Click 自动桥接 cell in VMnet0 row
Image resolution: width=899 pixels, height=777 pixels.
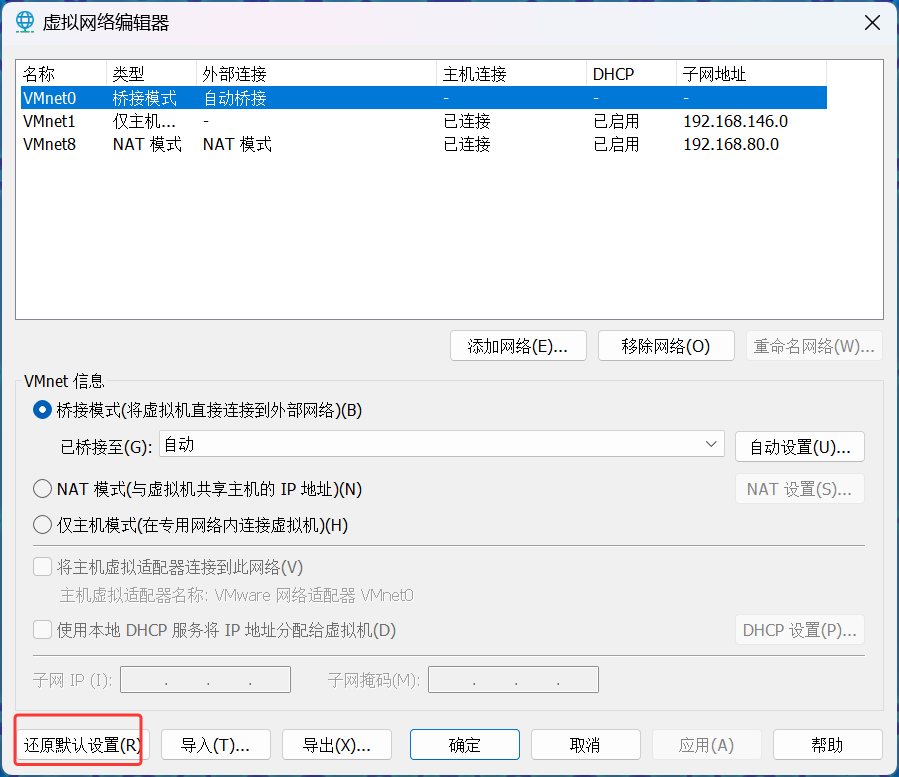235,98
